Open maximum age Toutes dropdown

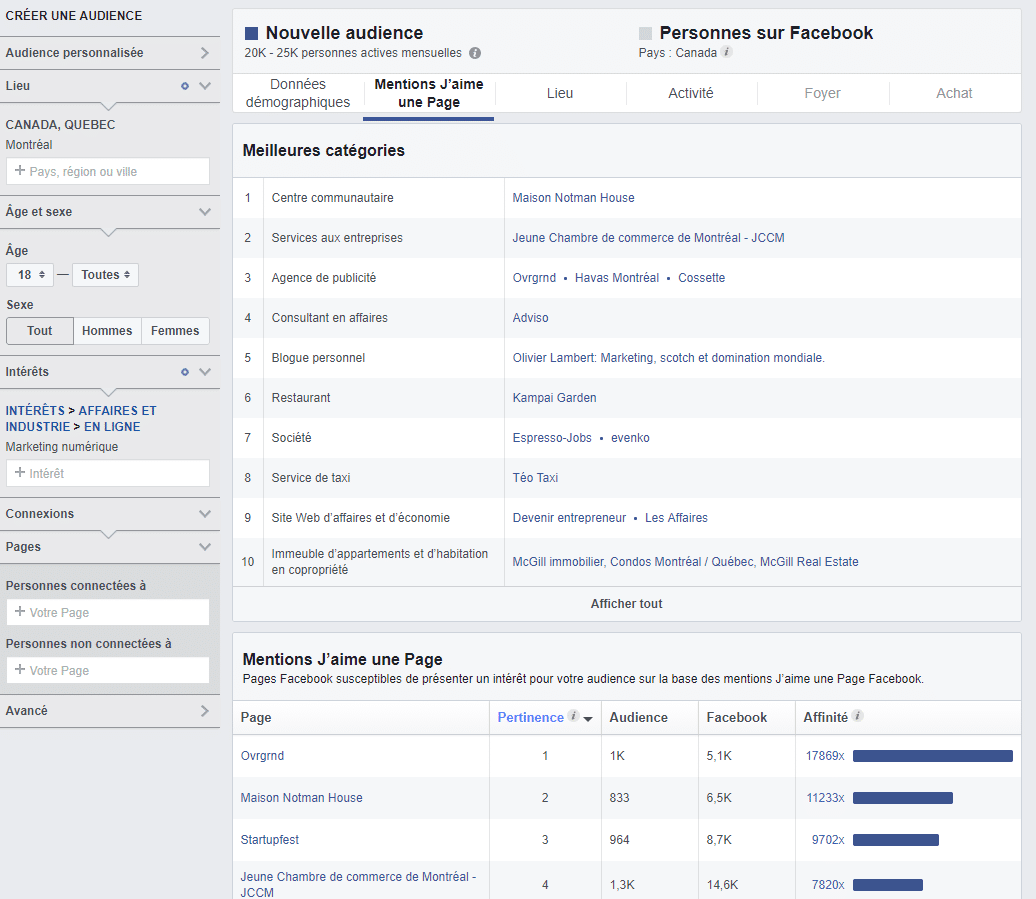pos(105,275)
